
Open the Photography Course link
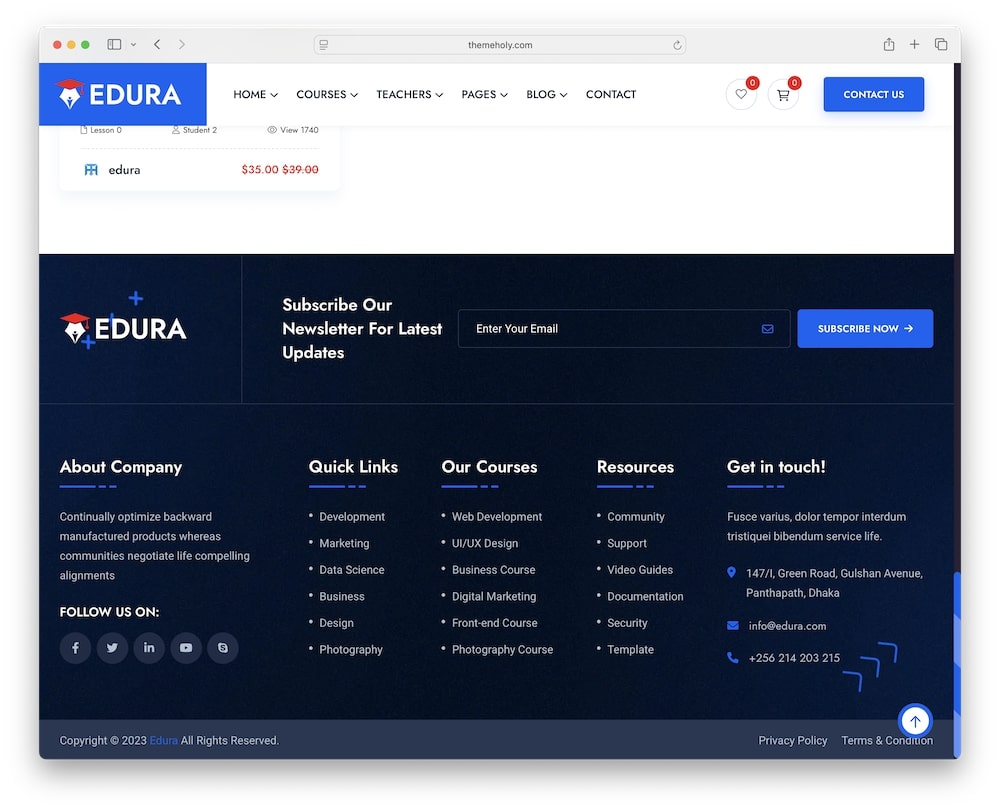(x=503, y=650)
